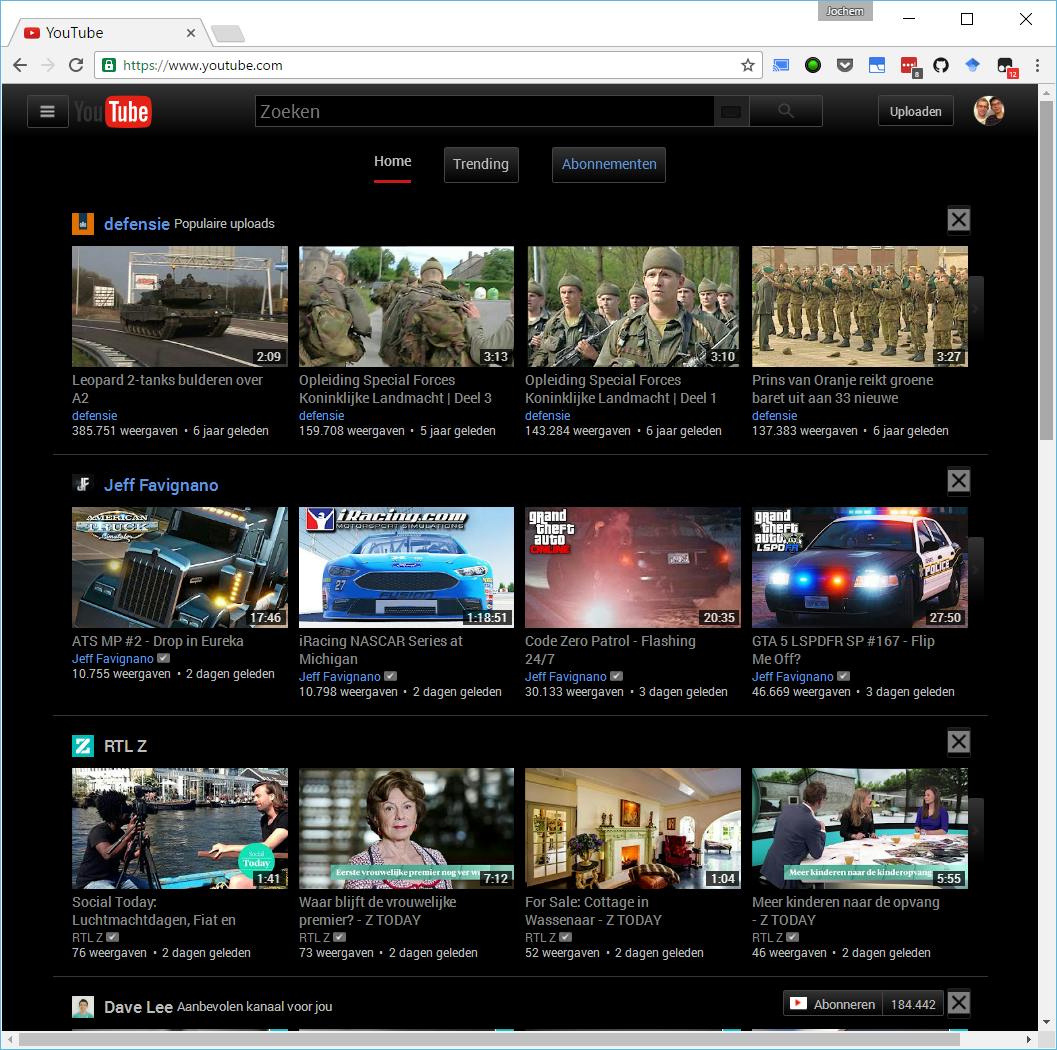
Task: Open a new browser tab
Action: [228, 33]
